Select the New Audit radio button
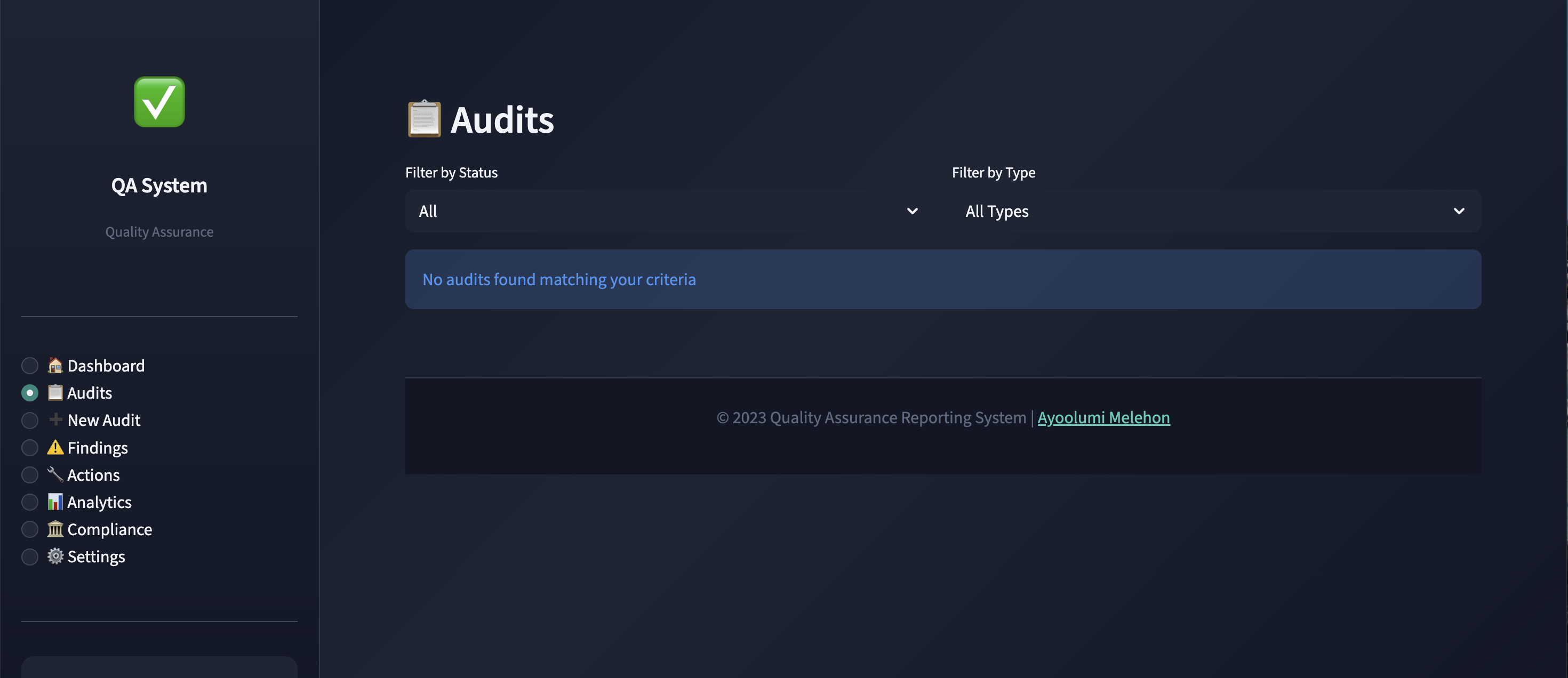The image size is (1568, 678). point(30,420)
